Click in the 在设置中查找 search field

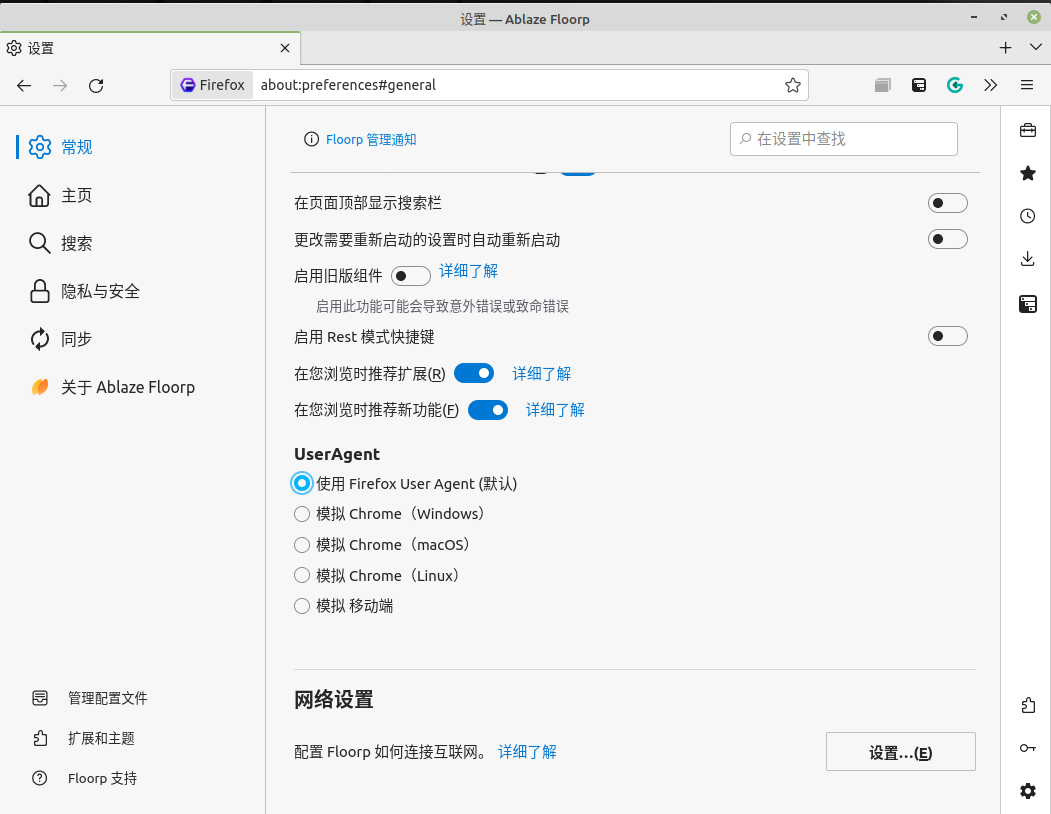(843, 139)
